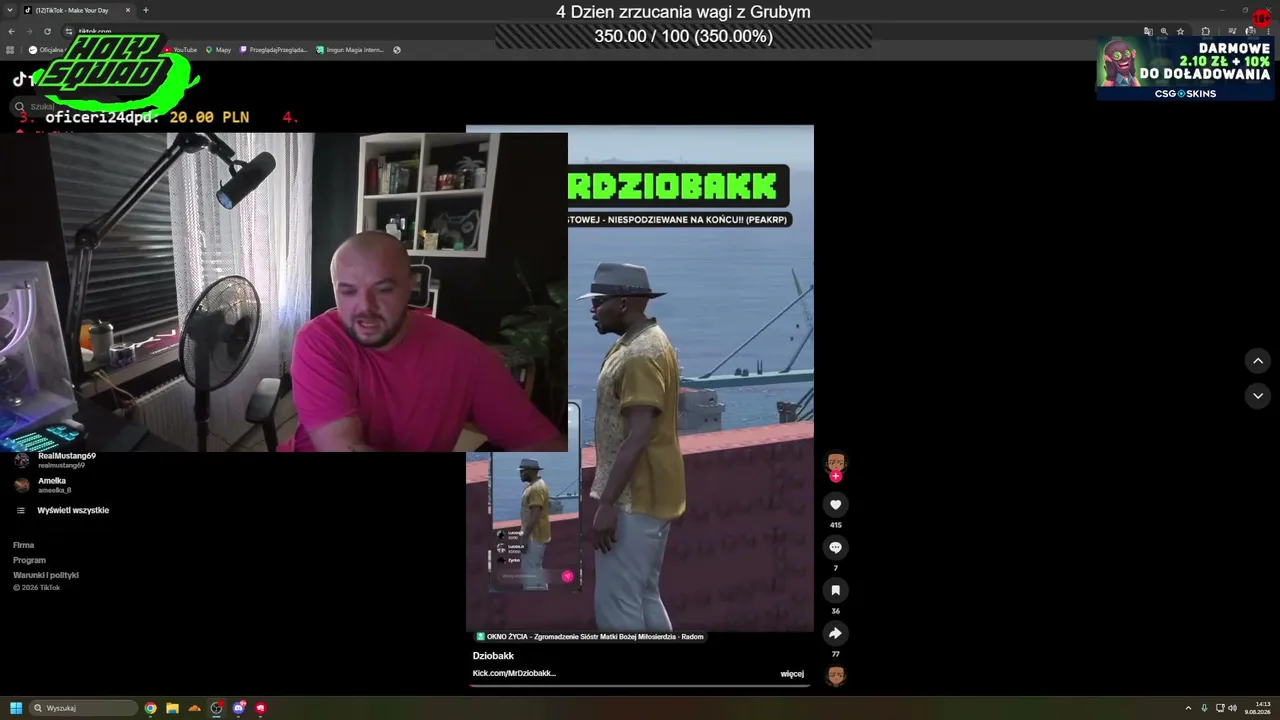1280x720 pixels.
Task: Open the Chrome apps grid in bookmarks bar
Action: coord(10,50)
